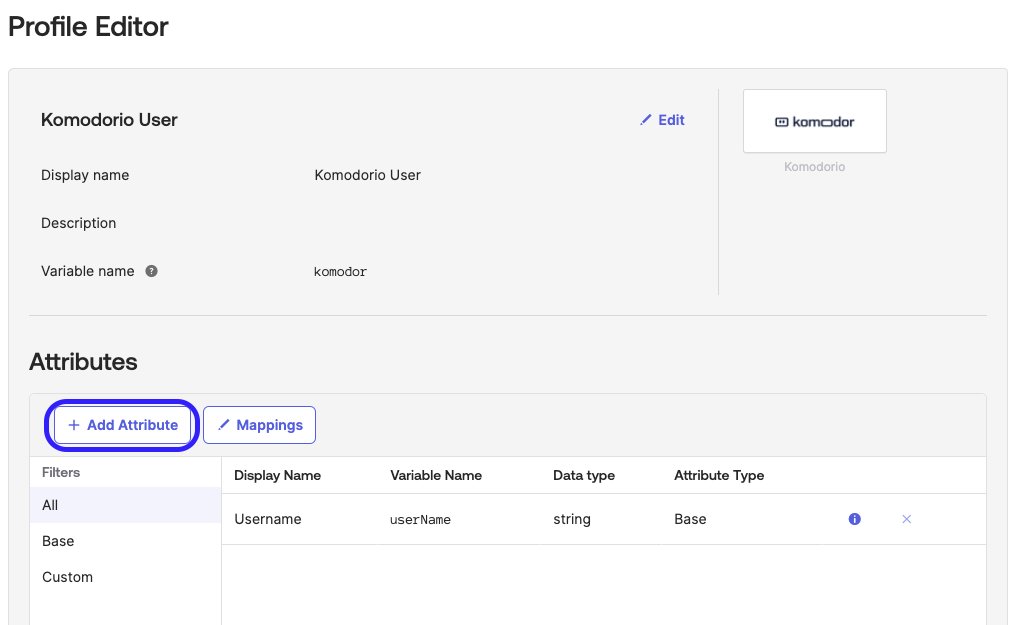This screenshot has height=625, width=1017.
Task: Filter attributes by Custom
Action: tap(126, 577)
